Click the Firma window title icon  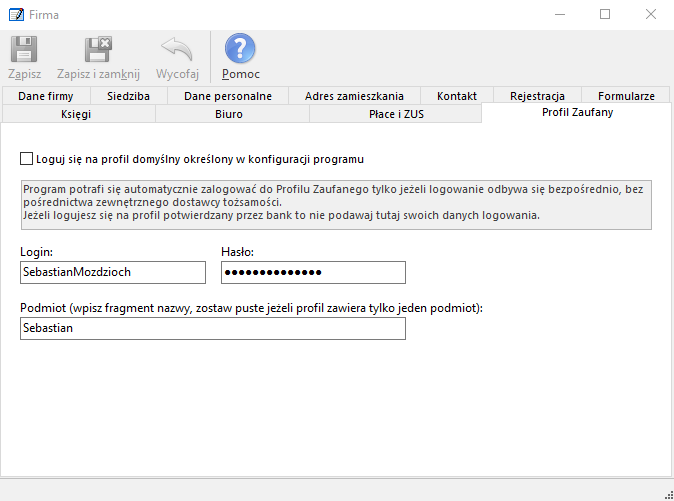tap(15, 15)
